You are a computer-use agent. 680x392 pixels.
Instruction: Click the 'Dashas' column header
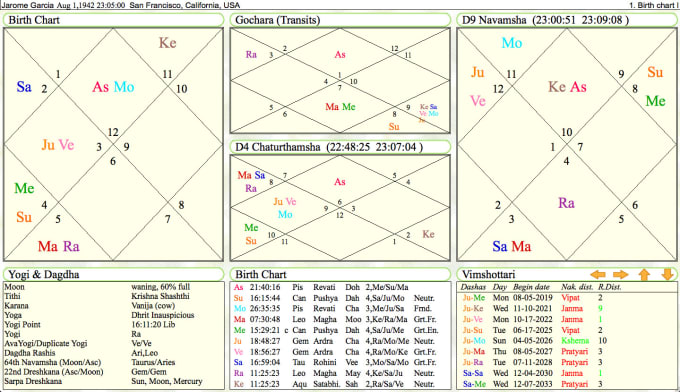(x=473, y=287)
